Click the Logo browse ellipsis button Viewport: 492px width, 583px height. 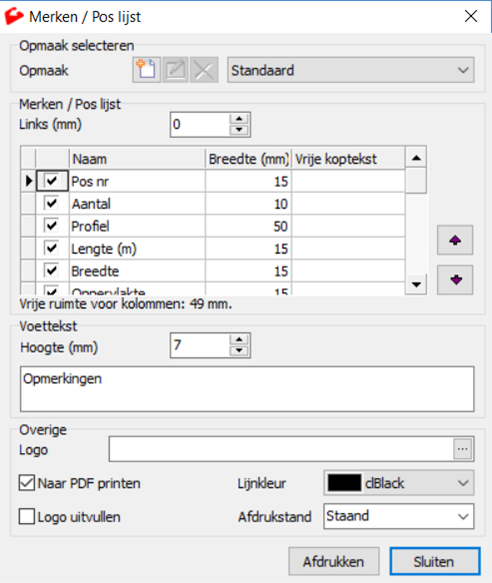click(x=463, y=449)
